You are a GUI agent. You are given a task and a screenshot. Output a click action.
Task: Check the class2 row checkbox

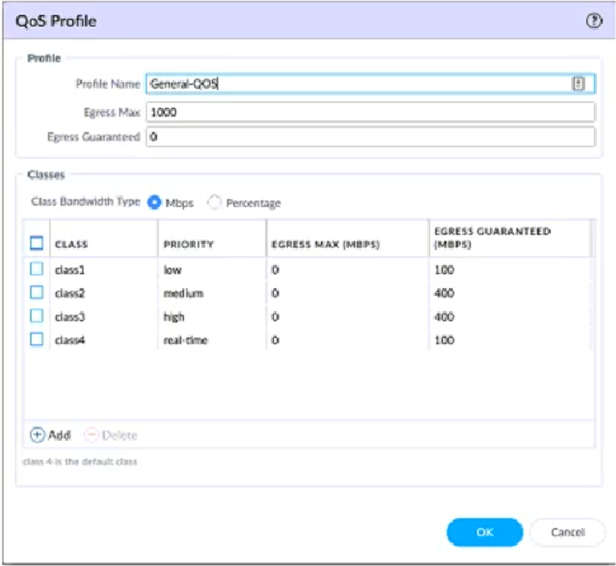tap(37, 293)
